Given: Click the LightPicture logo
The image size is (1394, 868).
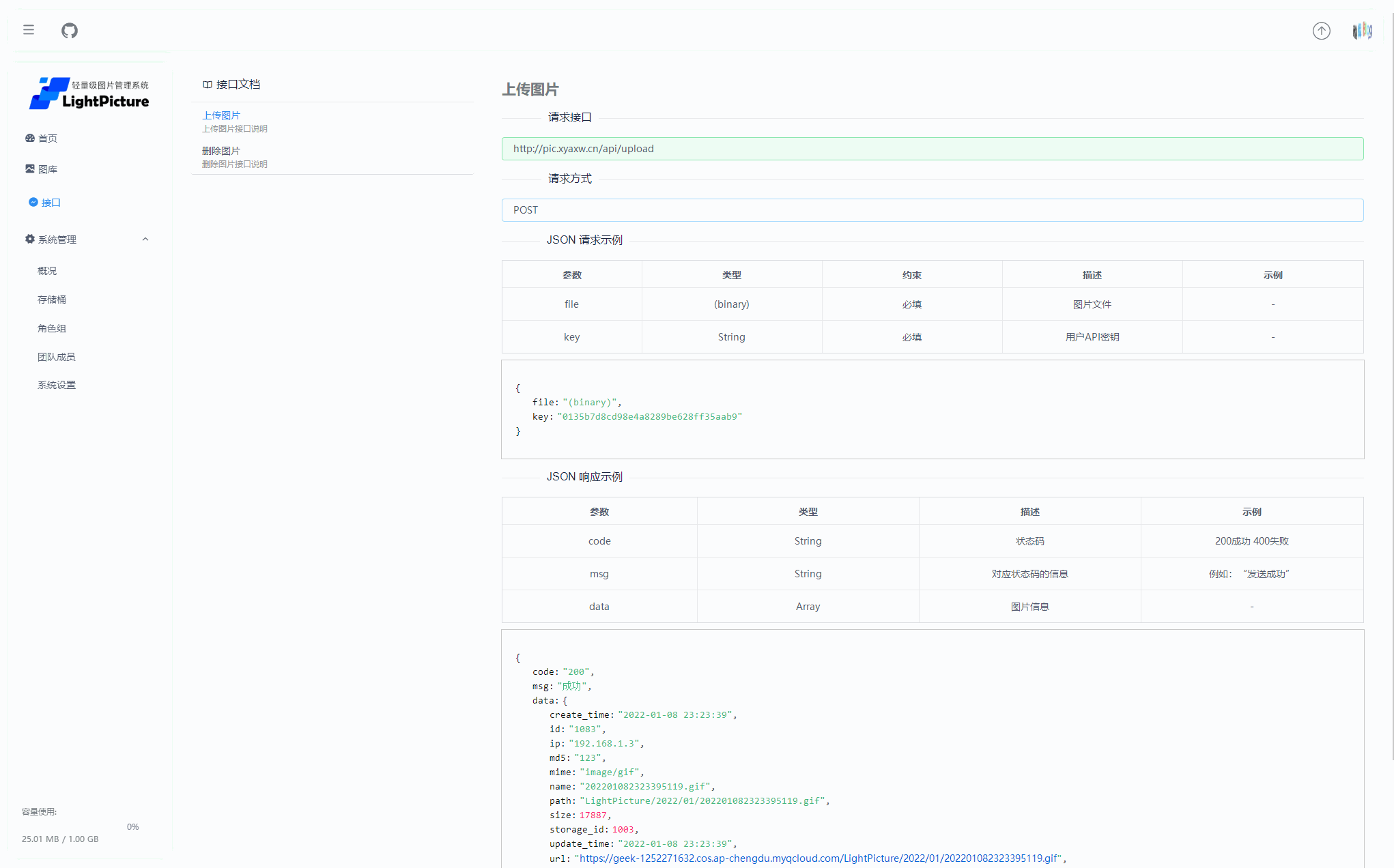Looking at the screenshot, I should coord(89,93).
